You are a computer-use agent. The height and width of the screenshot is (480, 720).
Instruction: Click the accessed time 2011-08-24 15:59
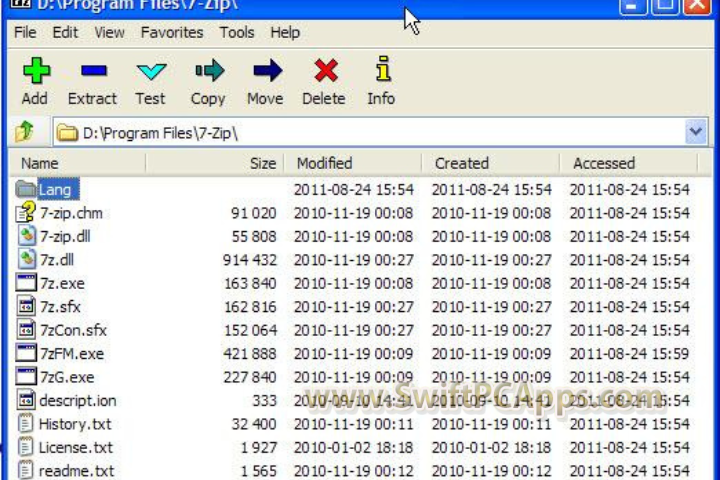tap(630, 354)
